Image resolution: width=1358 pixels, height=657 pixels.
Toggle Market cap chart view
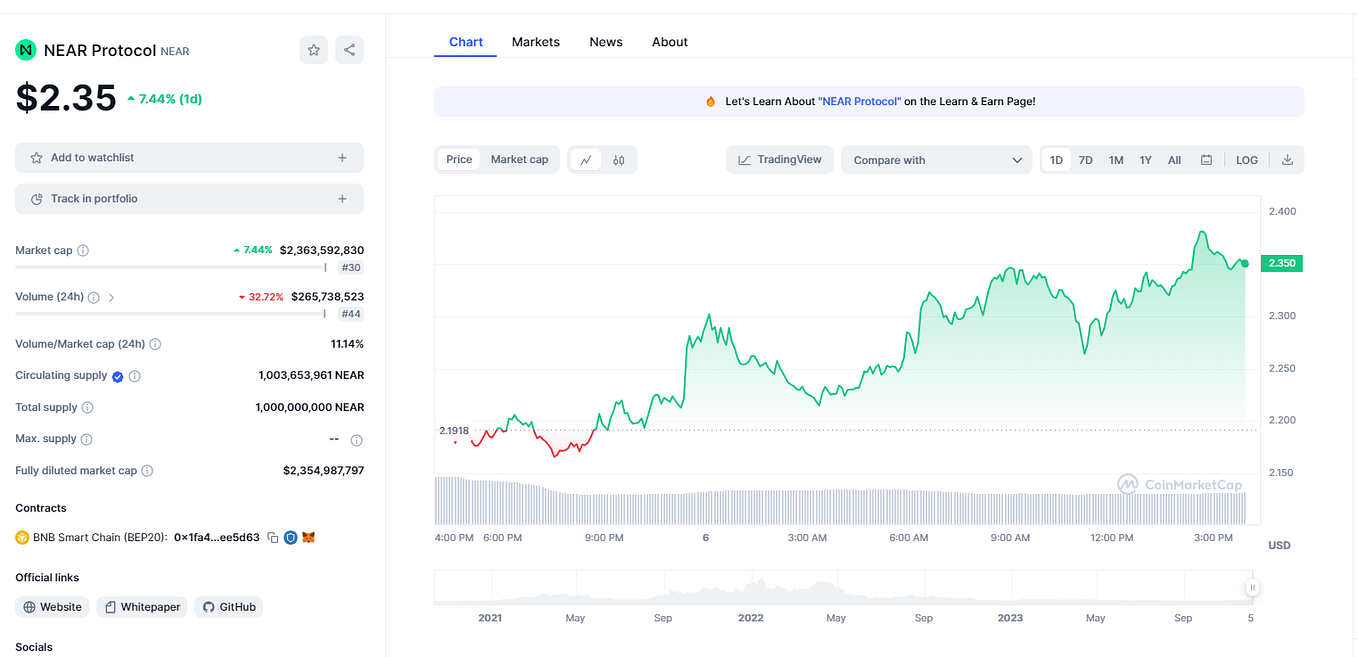[x=519, y=159]
